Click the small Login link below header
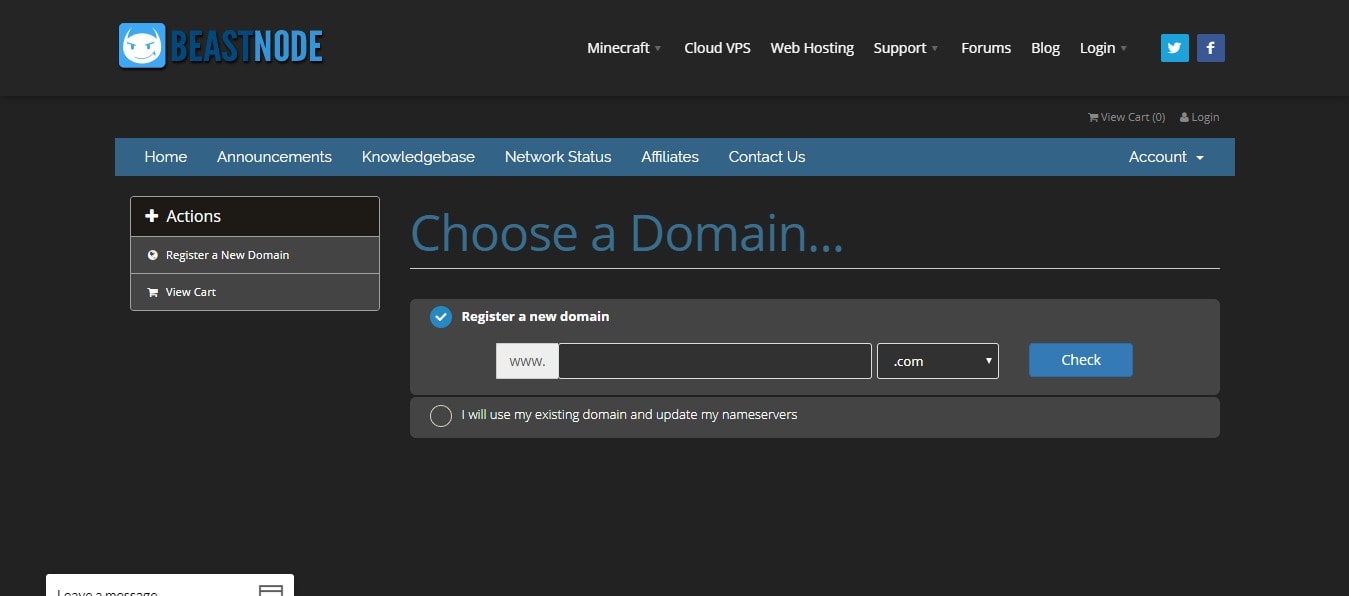Viewport: 1349px width, 596px height. pyautogui.click(x=1200, y=117)
